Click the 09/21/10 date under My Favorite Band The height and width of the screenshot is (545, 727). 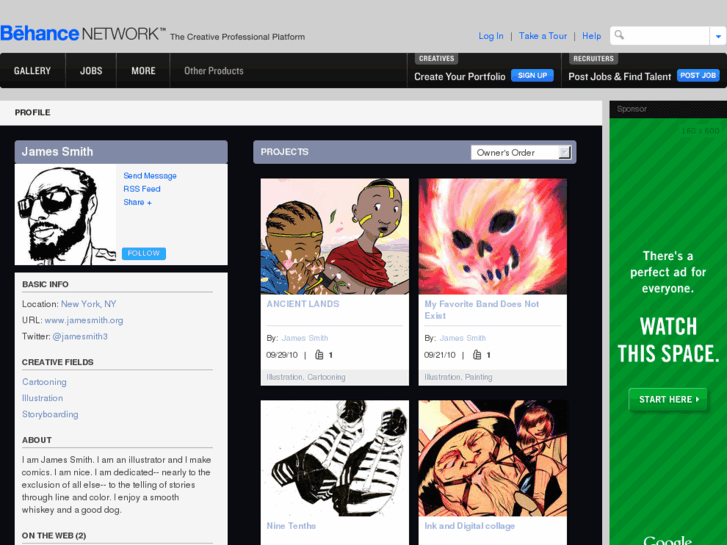440,355
